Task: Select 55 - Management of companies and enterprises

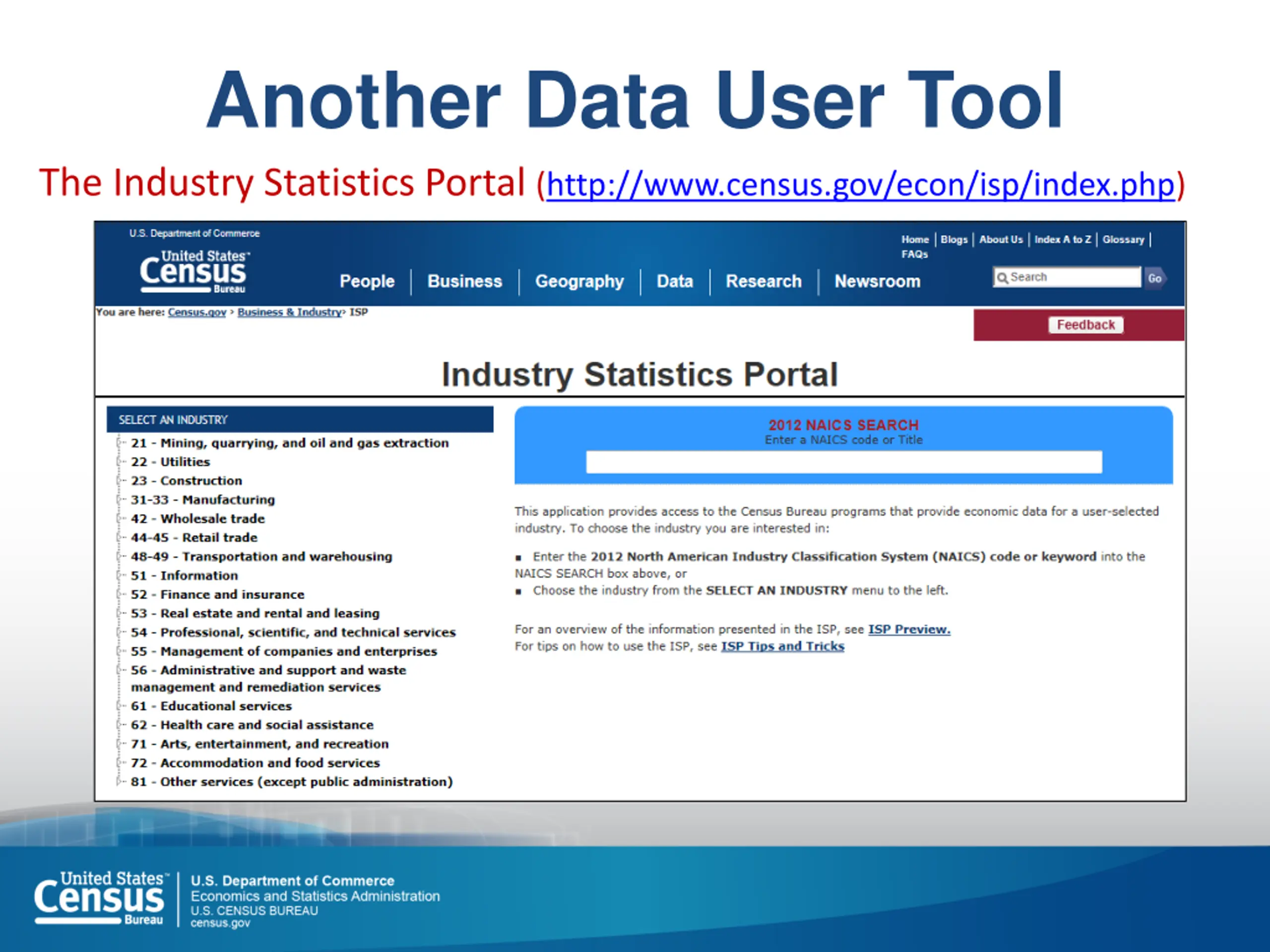Action: (x=284, y=652)
